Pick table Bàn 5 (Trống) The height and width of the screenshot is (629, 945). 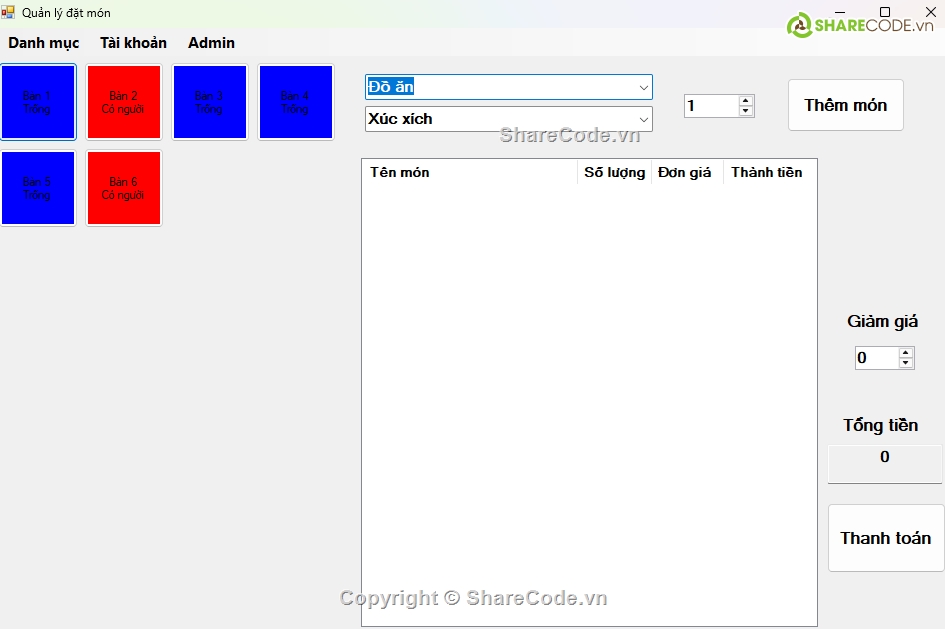[x=38, y=188]
